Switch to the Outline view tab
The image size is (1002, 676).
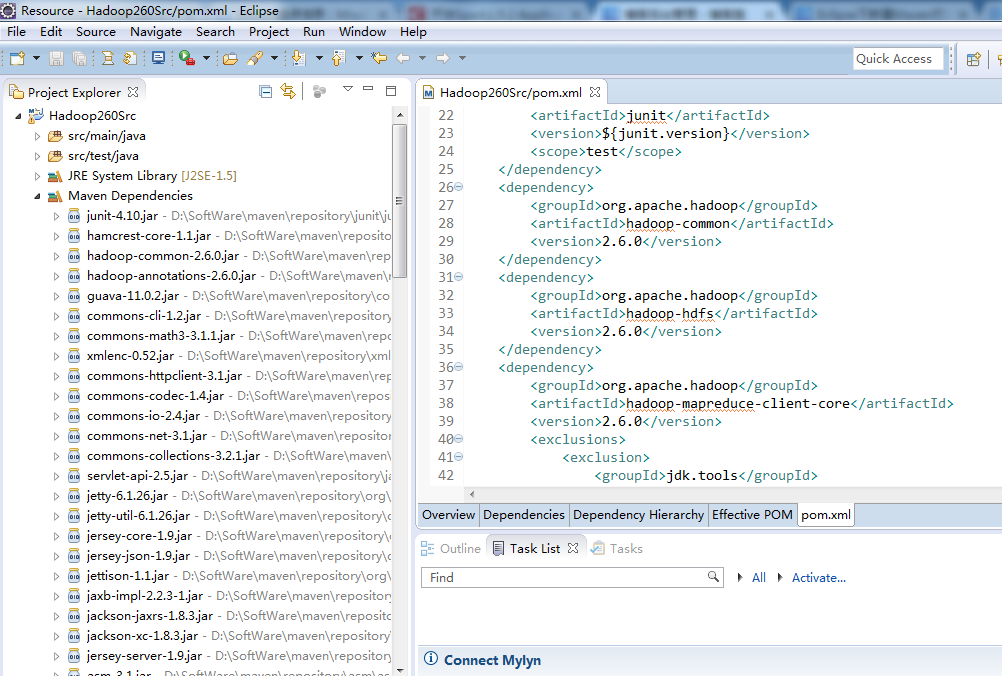coord(451,548)
